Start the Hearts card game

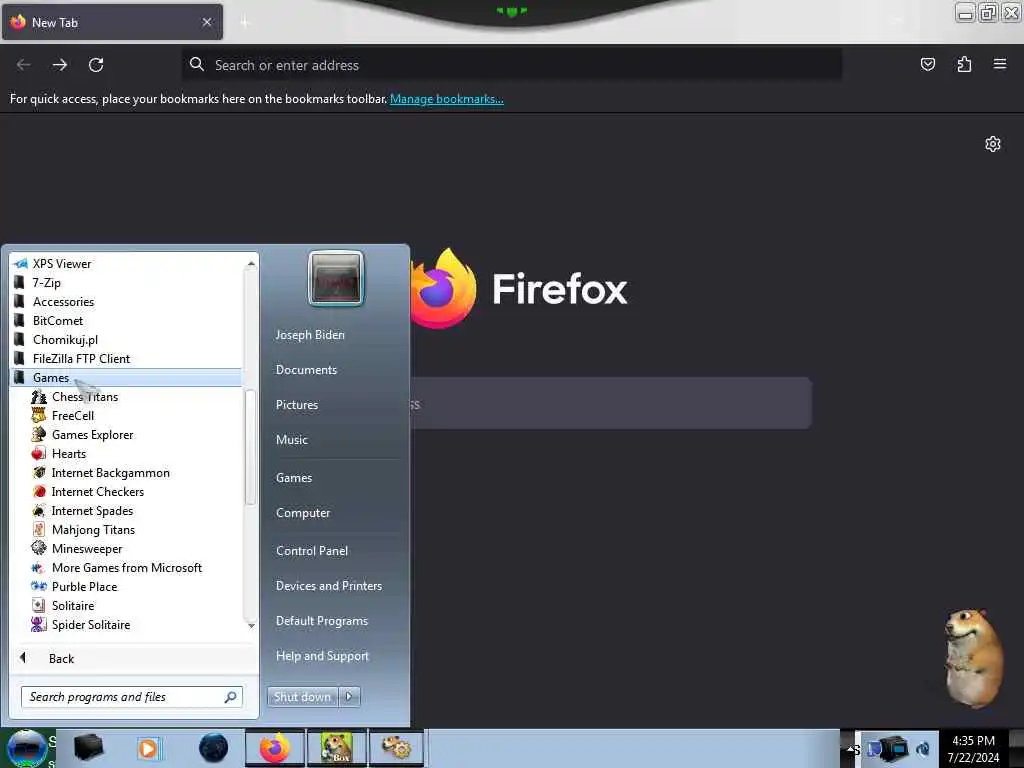(69, 453)
